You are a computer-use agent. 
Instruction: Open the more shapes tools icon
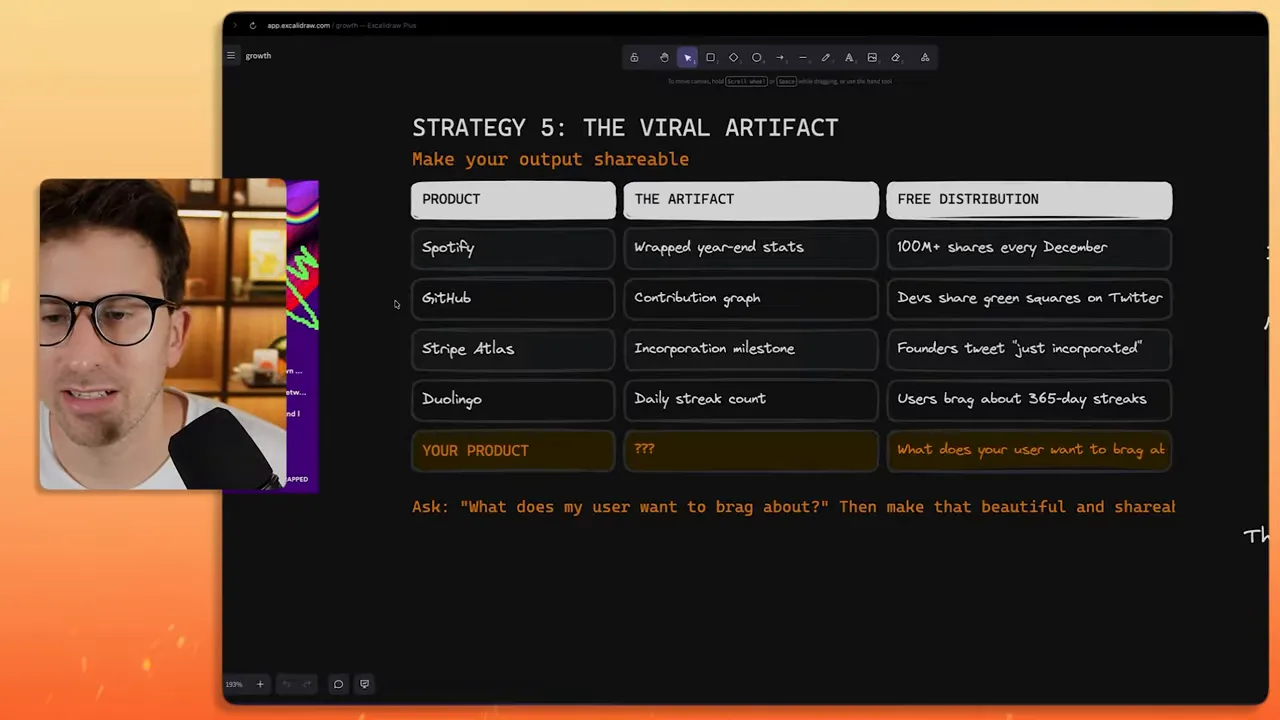pos(925,58)
